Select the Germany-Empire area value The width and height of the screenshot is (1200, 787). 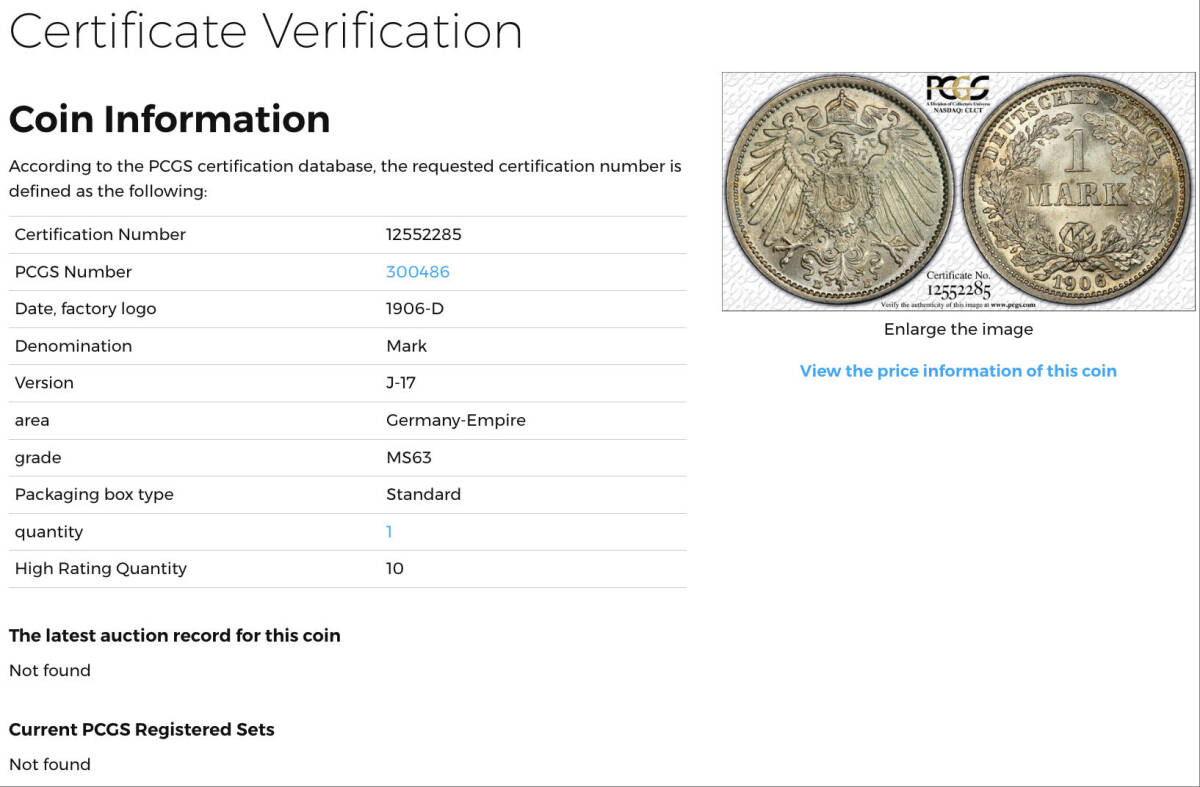click(x=455, y=421)
